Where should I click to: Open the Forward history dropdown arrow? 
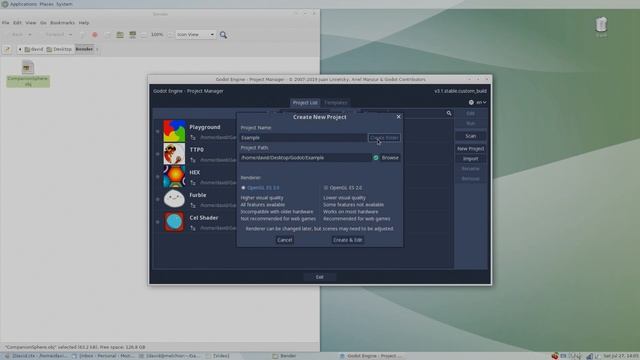[70, 35]
